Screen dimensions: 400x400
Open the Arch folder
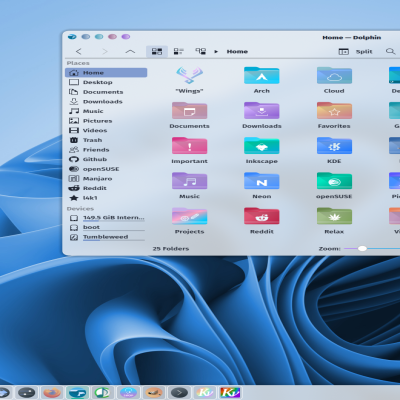point(262,80)
